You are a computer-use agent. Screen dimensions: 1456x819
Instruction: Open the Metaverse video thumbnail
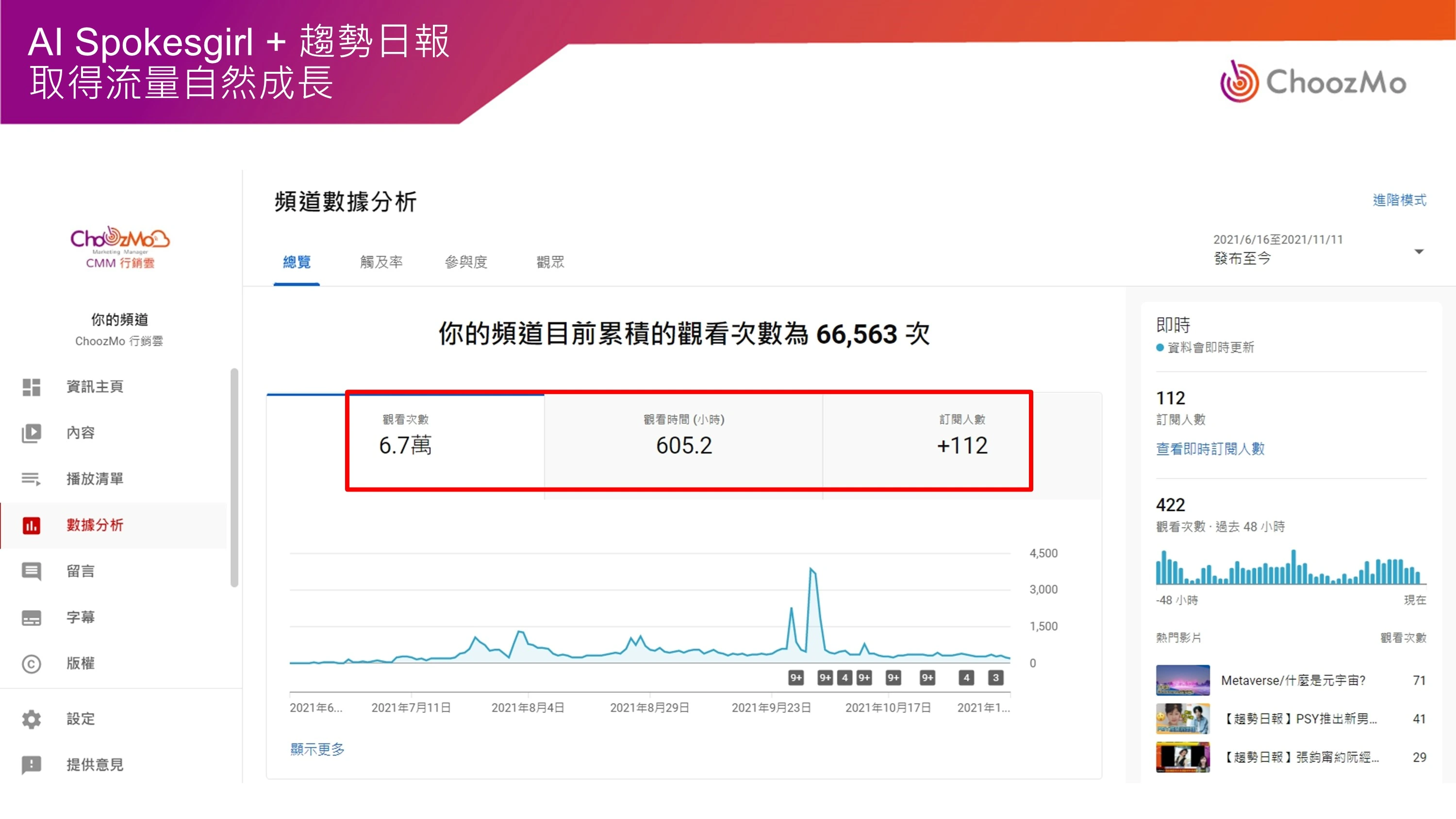[1182, 680]
